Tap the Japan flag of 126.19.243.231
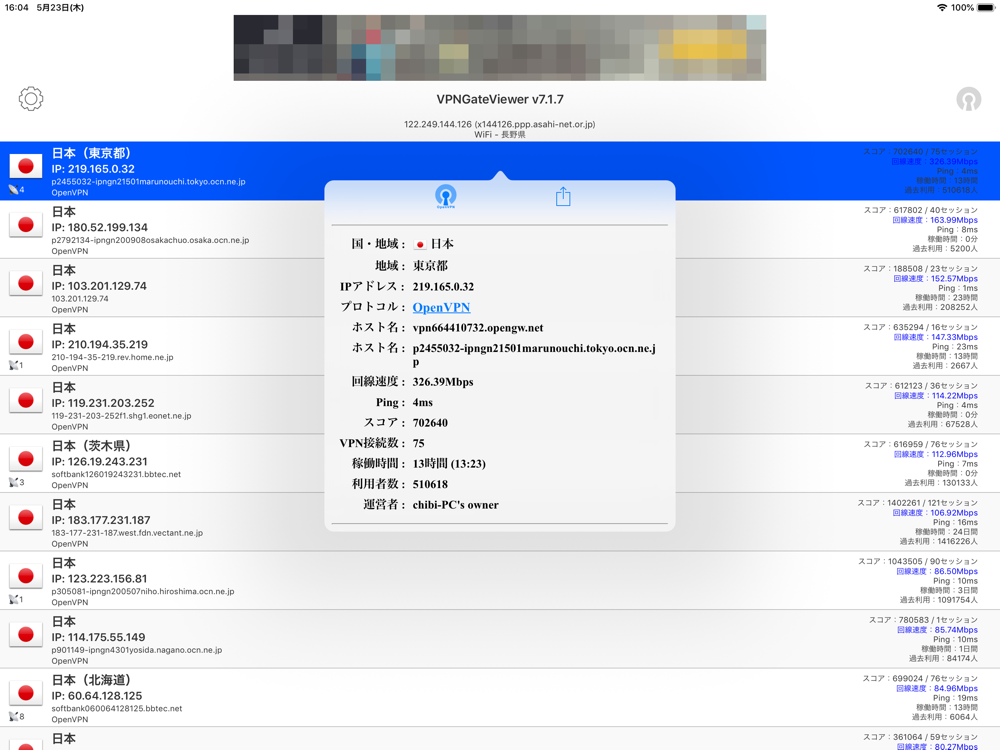 click(26, 459)
